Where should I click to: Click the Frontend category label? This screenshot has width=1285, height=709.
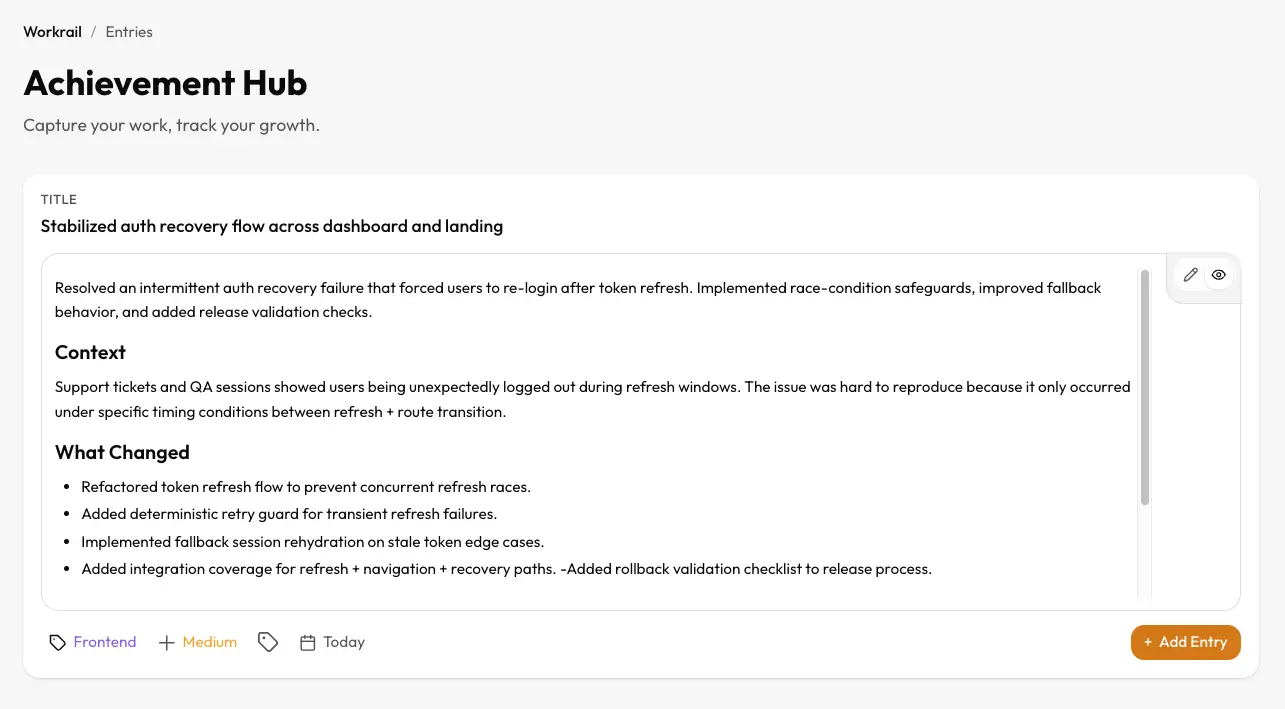pyautogui.click(x=104, y=641)
